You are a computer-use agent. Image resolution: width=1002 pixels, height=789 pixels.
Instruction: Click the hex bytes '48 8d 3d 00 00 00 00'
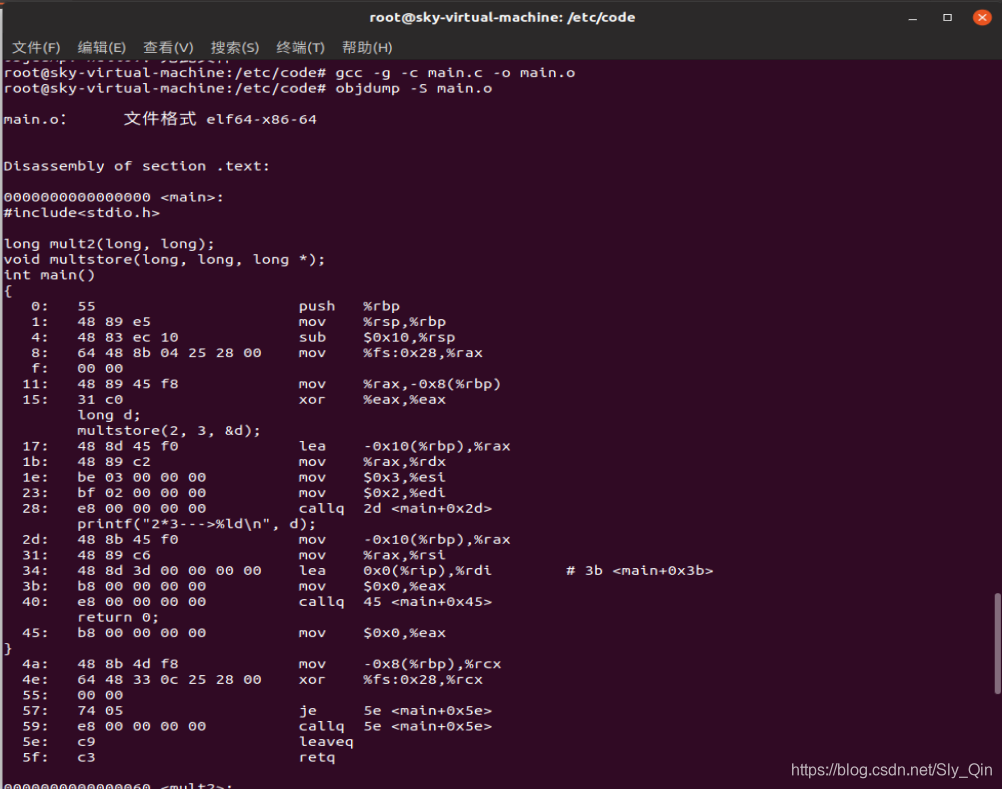[169, 571]
